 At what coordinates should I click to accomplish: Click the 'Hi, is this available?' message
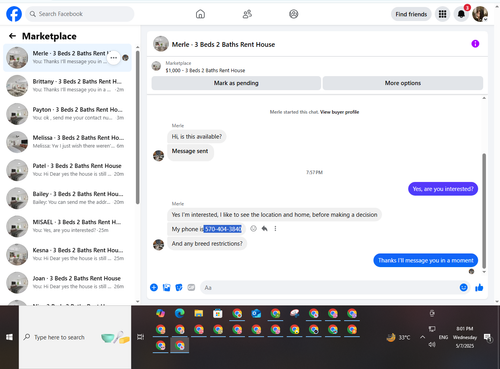[x=197, y=137]
